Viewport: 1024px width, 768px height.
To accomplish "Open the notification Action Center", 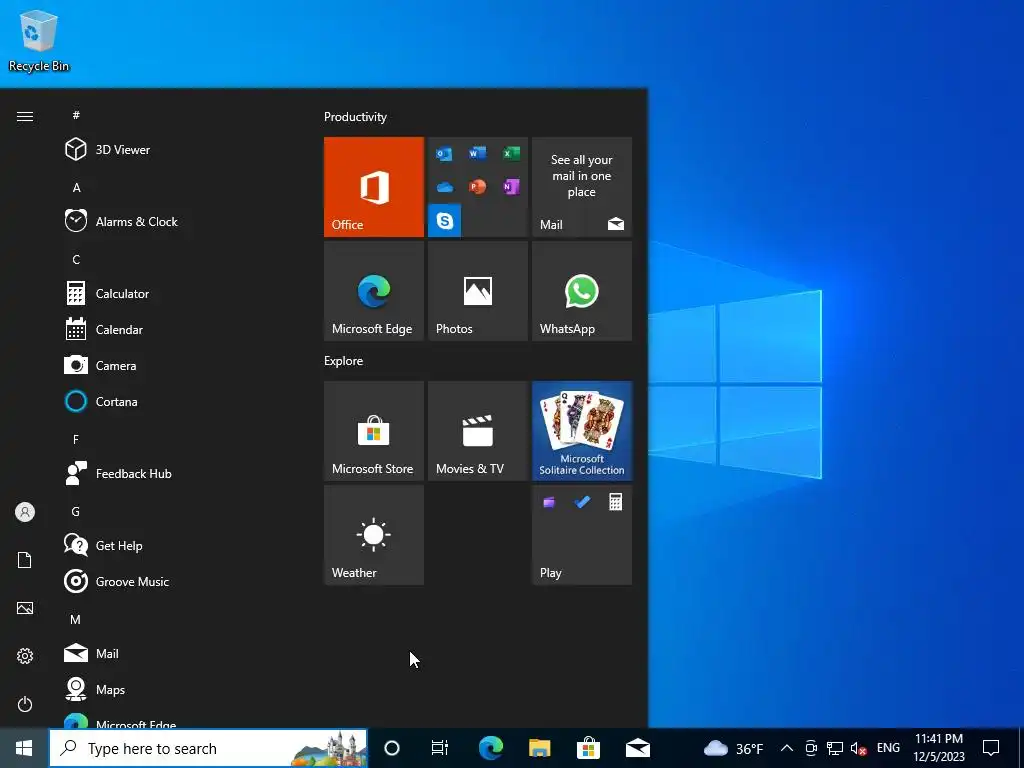I will pos(991,748).
